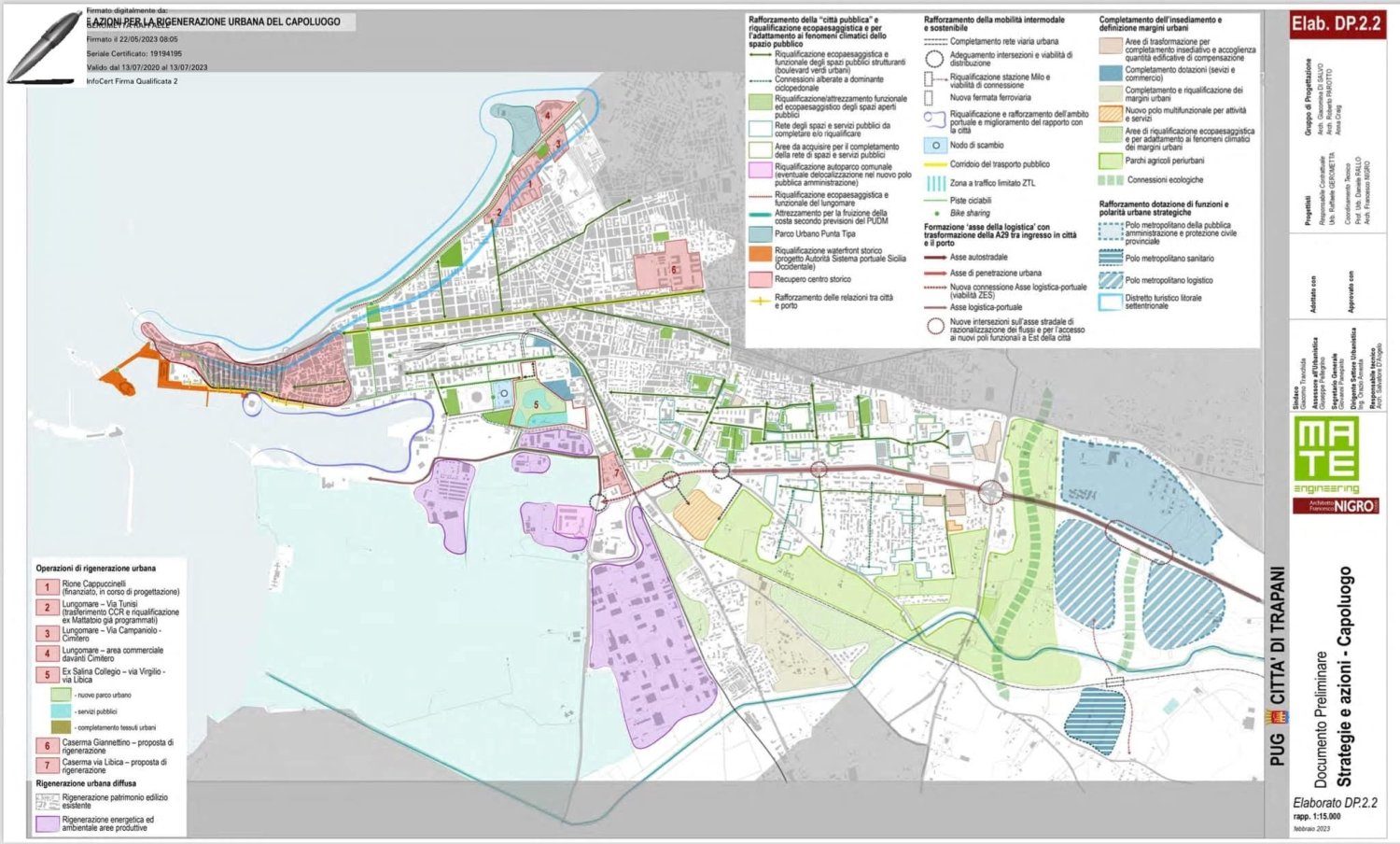Click the Polo metropolitano sanitario striped swatch
Viewport: 1400px width, 844px height.
tap(1111, 258)
